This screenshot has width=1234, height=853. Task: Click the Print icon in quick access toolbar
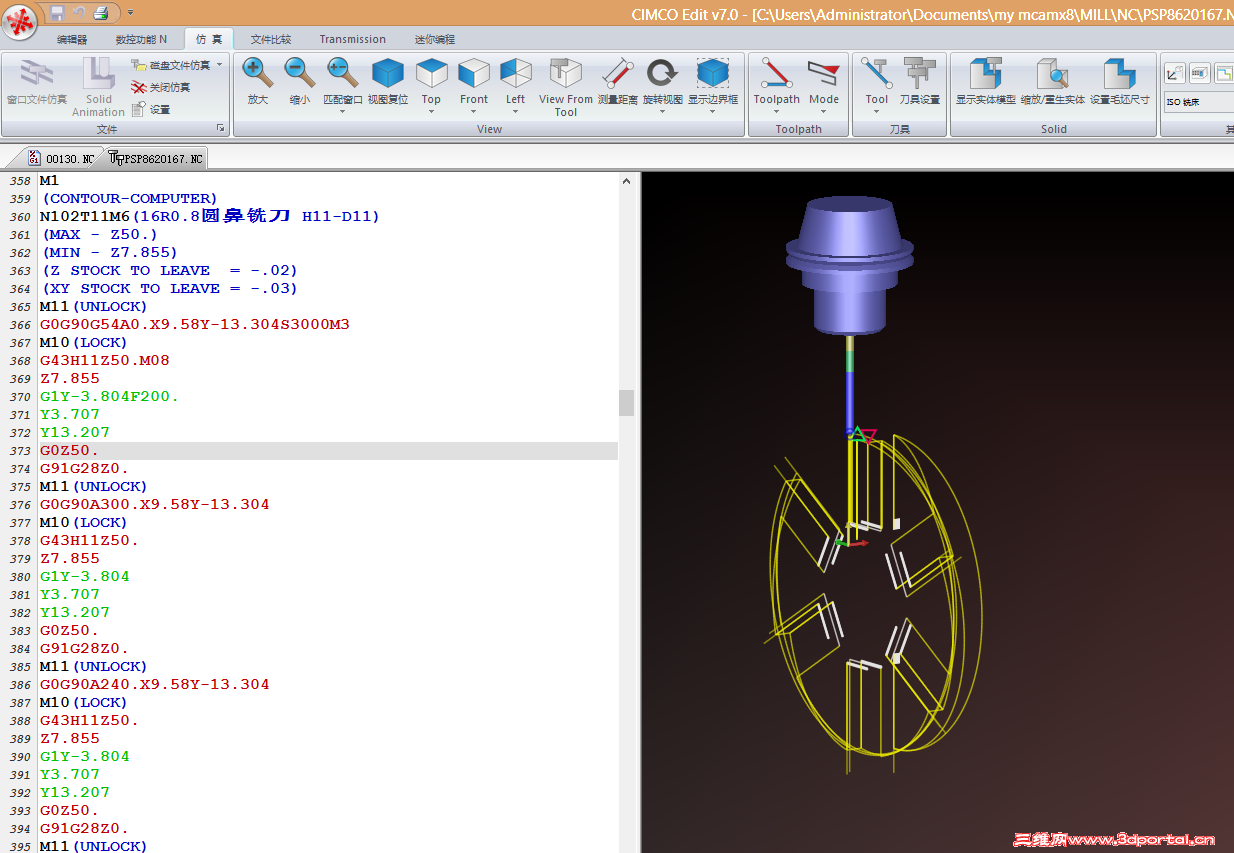click(101, 12)
